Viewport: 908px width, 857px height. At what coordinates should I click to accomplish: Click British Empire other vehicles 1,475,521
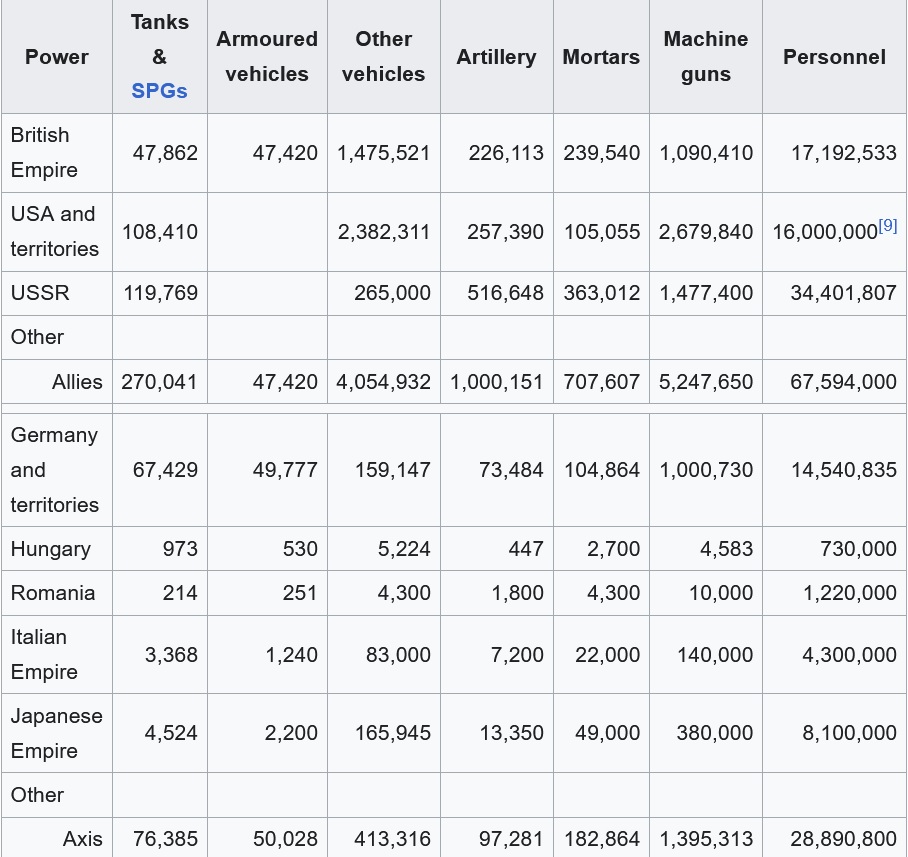pos(383,153)
